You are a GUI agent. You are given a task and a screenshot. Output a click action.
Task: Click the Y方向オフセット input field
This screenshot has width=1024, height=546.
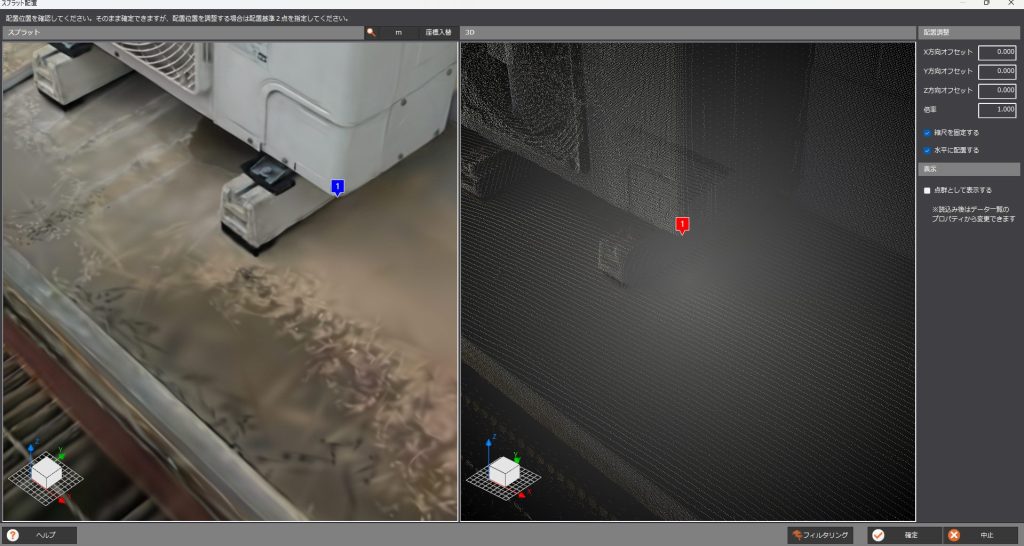coord(996,72)
